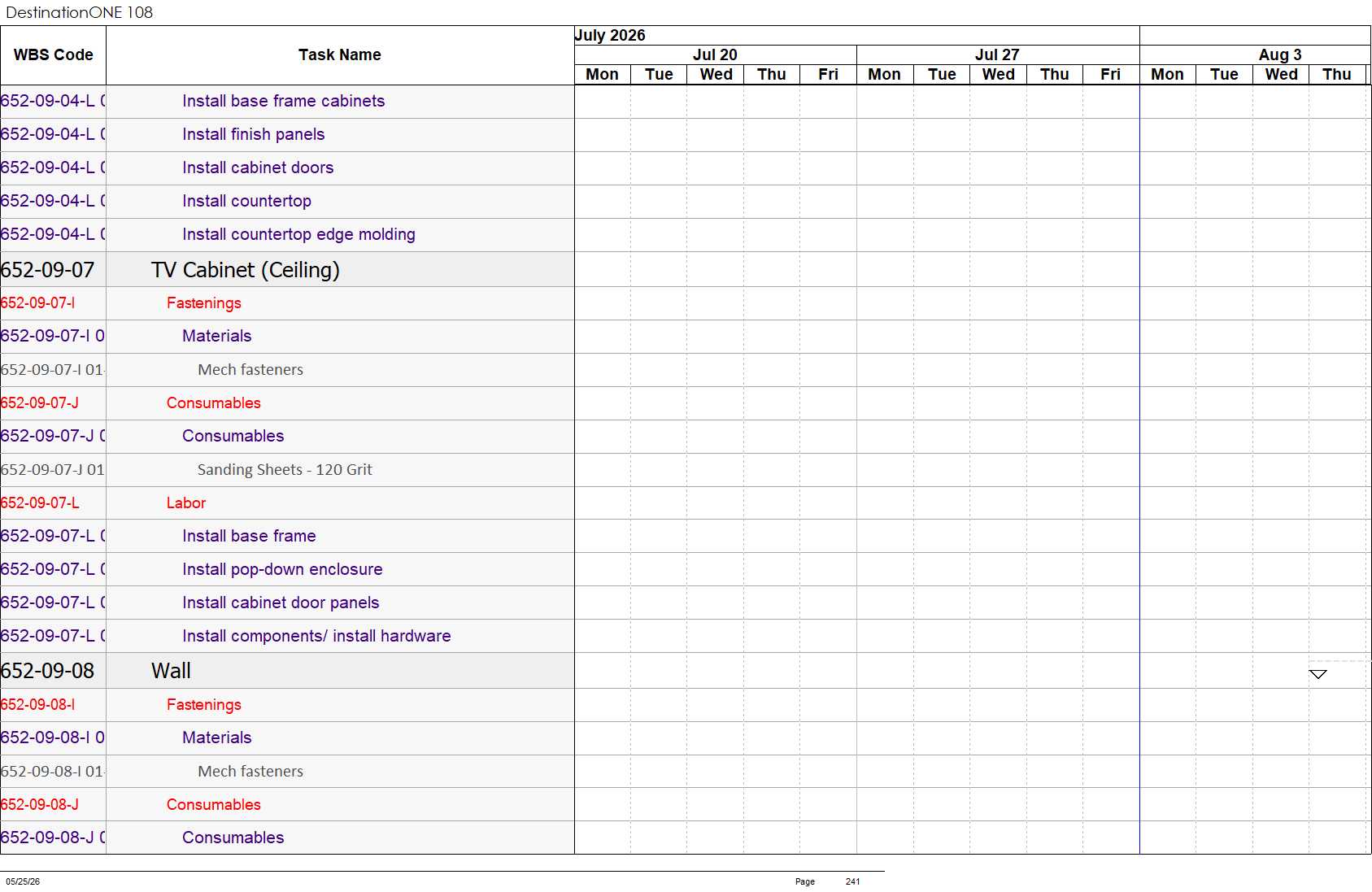
Task: Select Install cabinet door panels task
Action: coord(281,603)
